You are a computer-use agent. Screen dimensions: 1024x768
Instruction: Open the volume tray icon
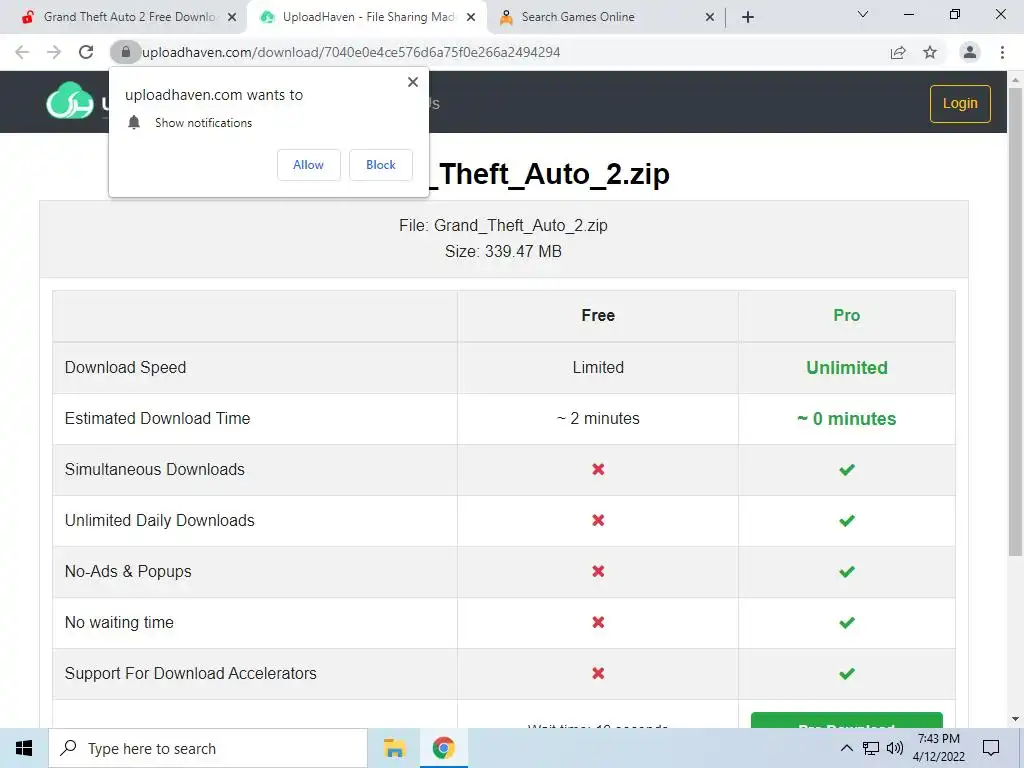[x=895, y=748]
